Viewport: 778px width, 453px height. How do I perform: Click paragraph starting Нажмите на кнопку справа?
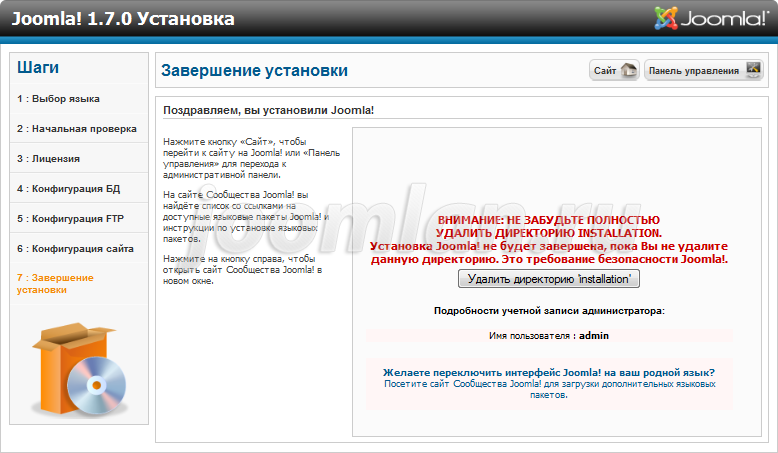point(243,270)
